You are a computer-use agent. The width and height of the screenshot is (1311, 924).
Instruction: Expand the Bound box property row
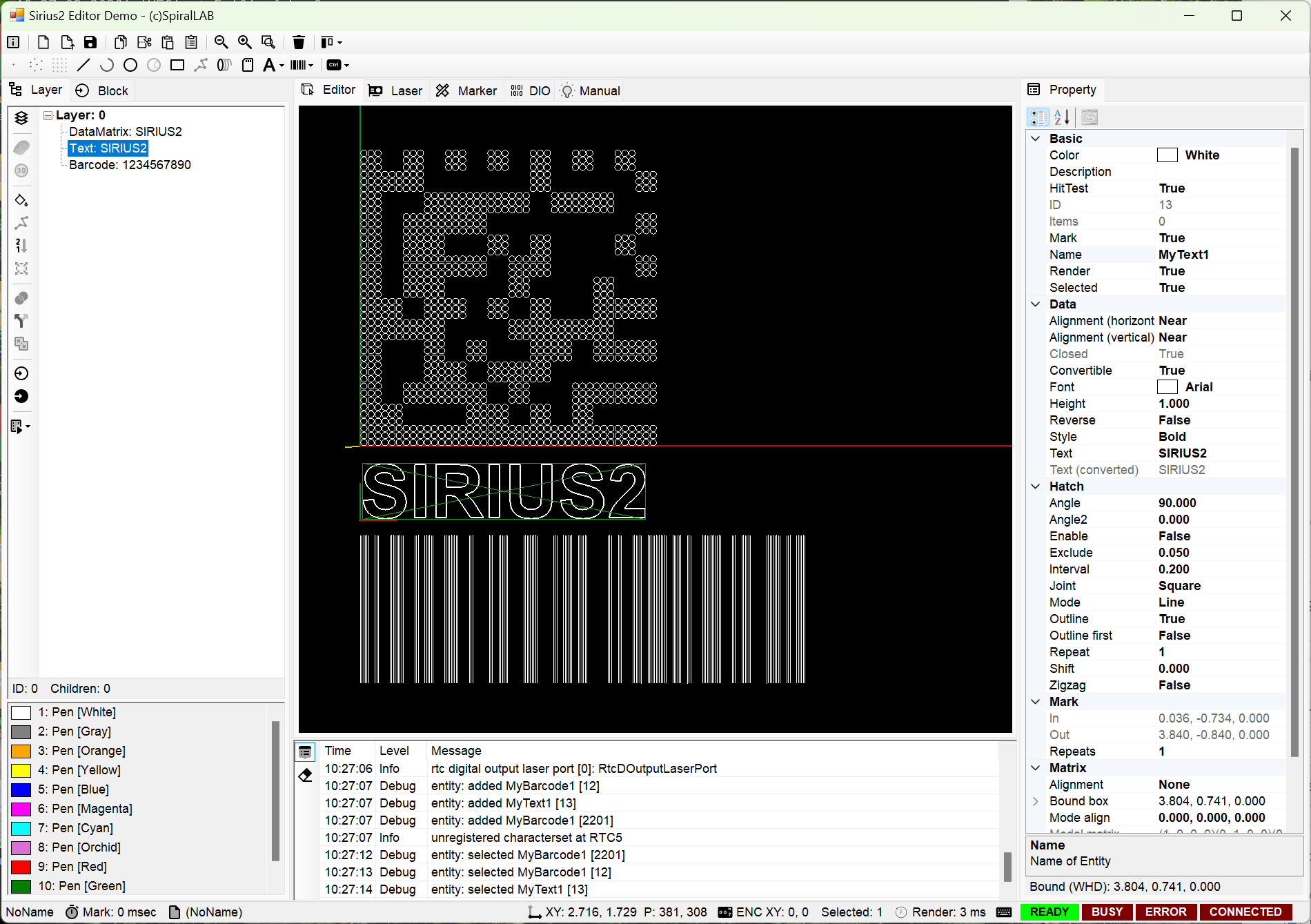coord(1036,801)
